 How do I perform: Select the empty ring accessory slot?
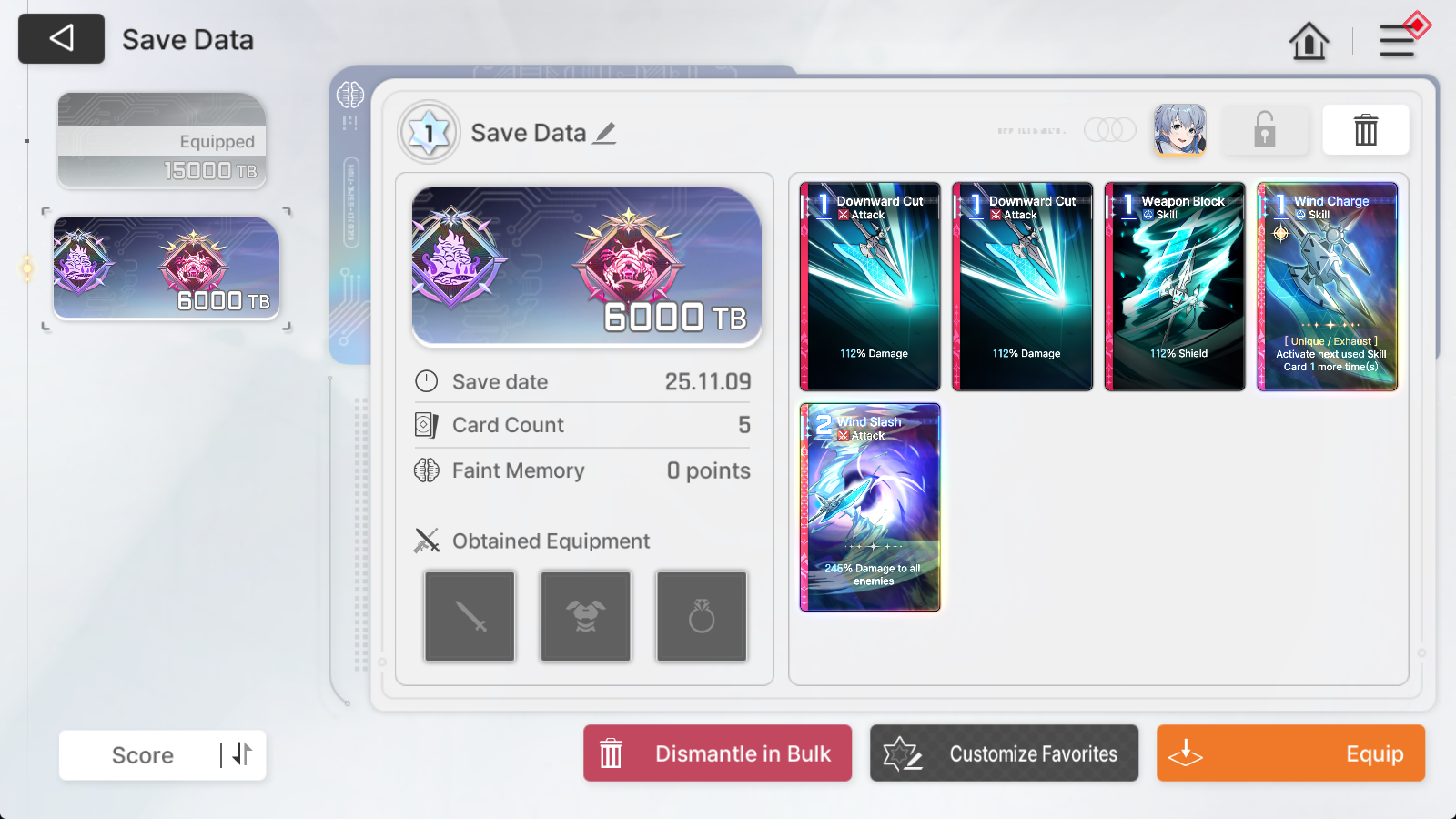(x=702, y=616)
